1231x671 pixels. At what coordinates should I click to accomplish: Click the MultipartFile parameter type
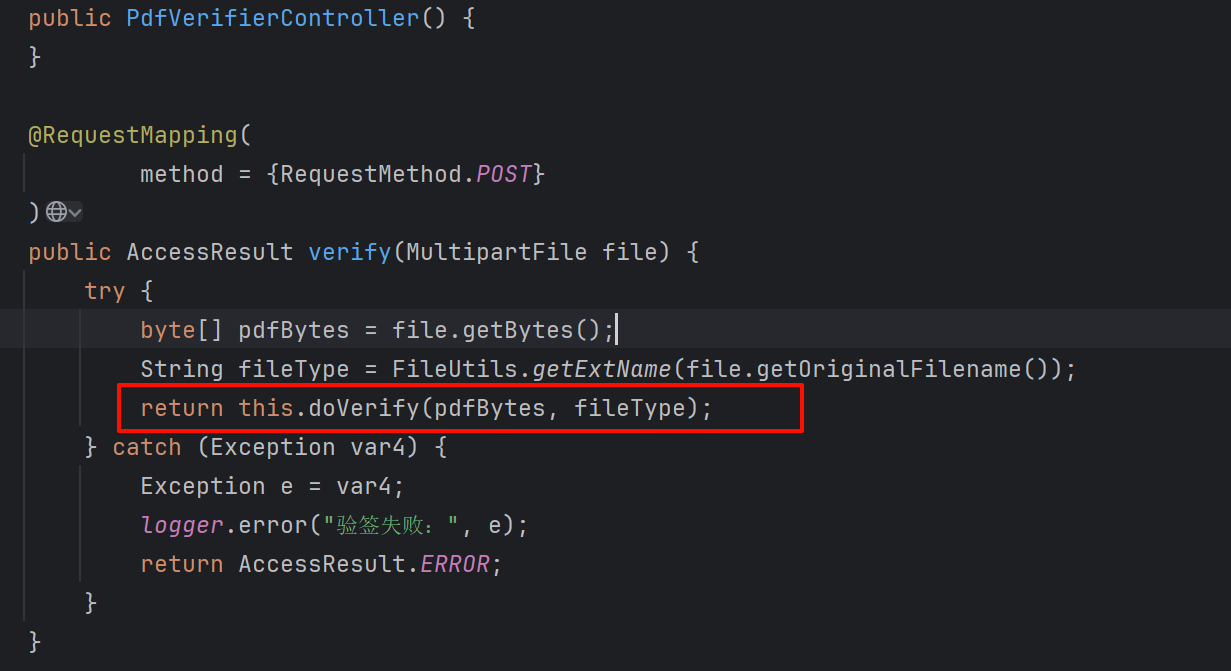point(497,252)
